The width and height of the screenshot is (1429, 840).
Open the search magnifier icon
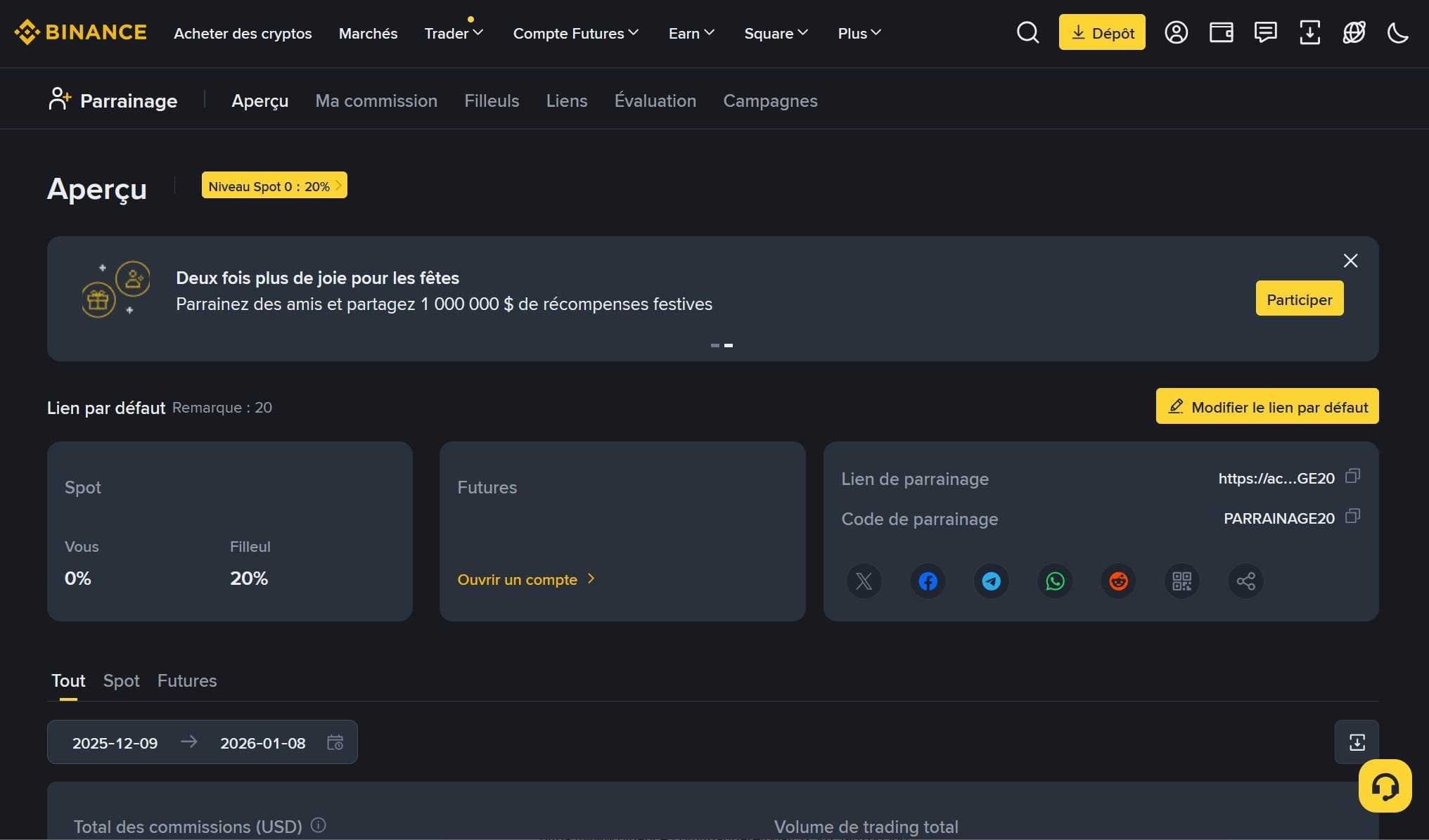pyautogui.click(x=1027, y=32)
